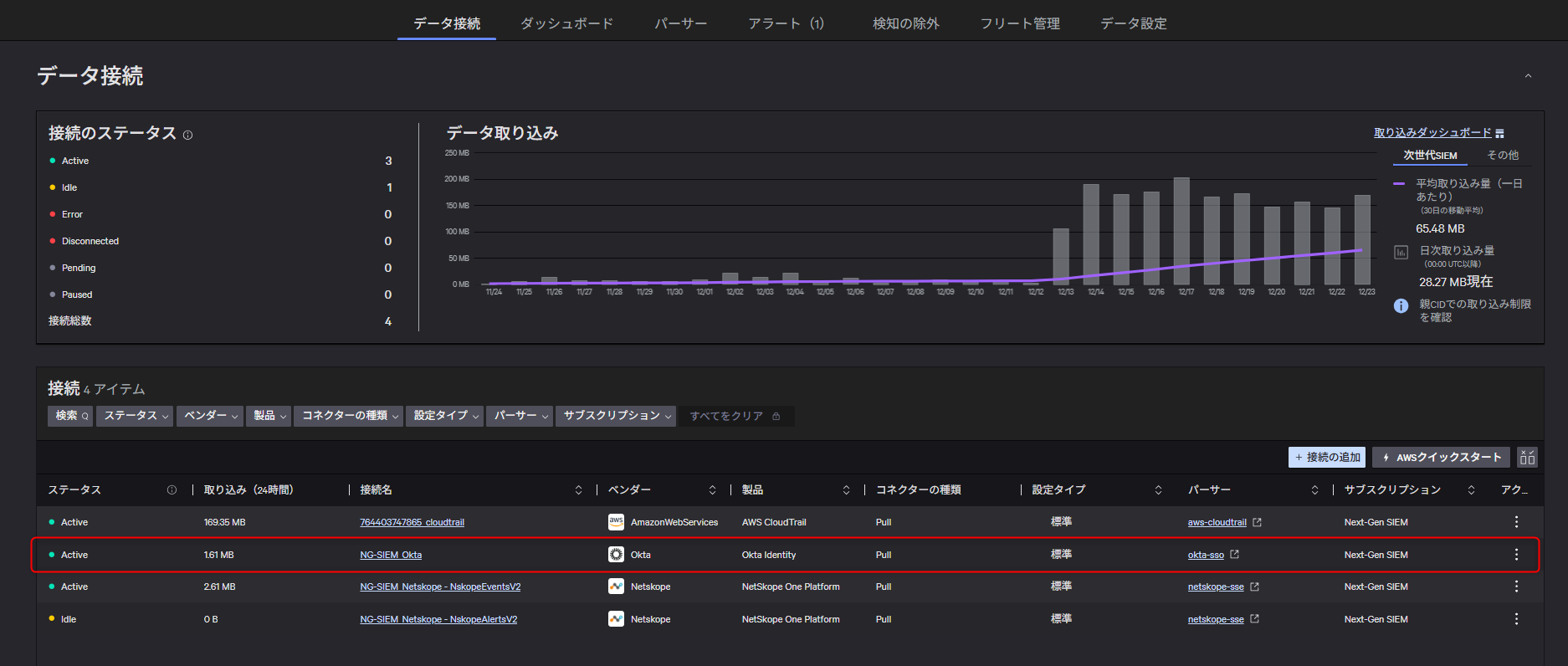Open the データ設定 tab
Viewport: 1568px width, 666px height.
pos(1133,23)
